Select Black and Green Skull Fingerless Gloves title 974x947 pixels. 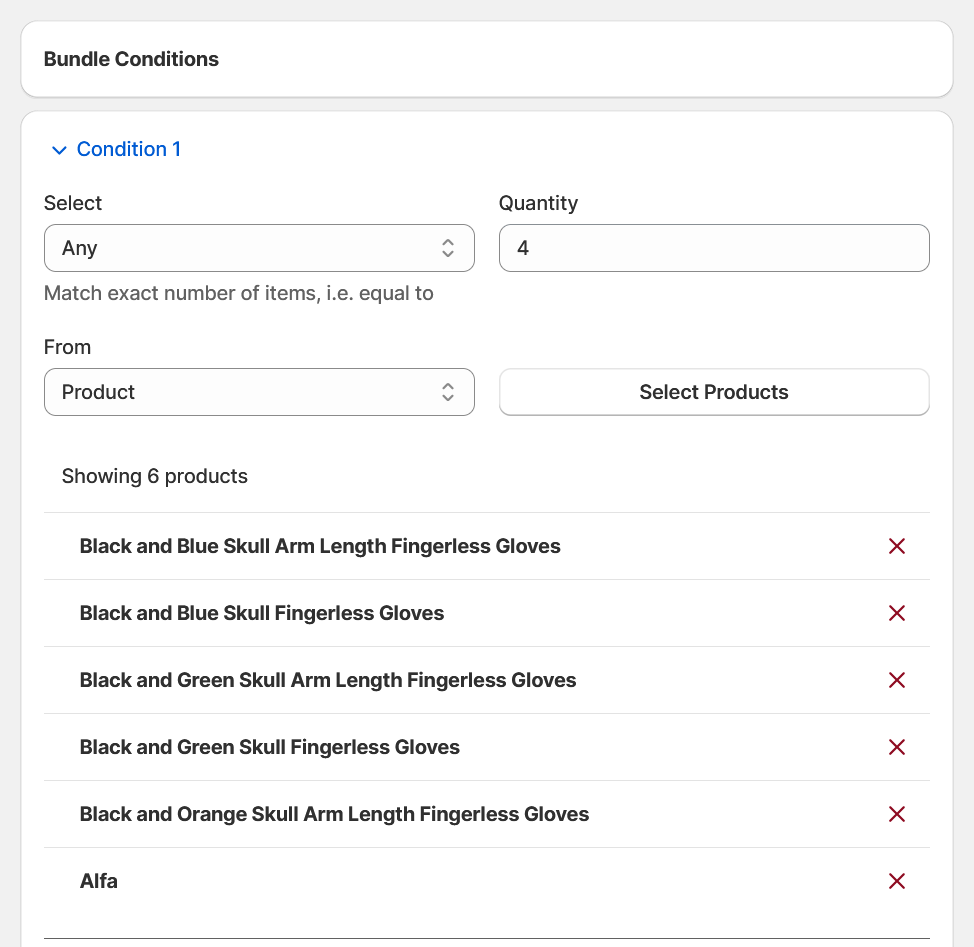point(270,747)
